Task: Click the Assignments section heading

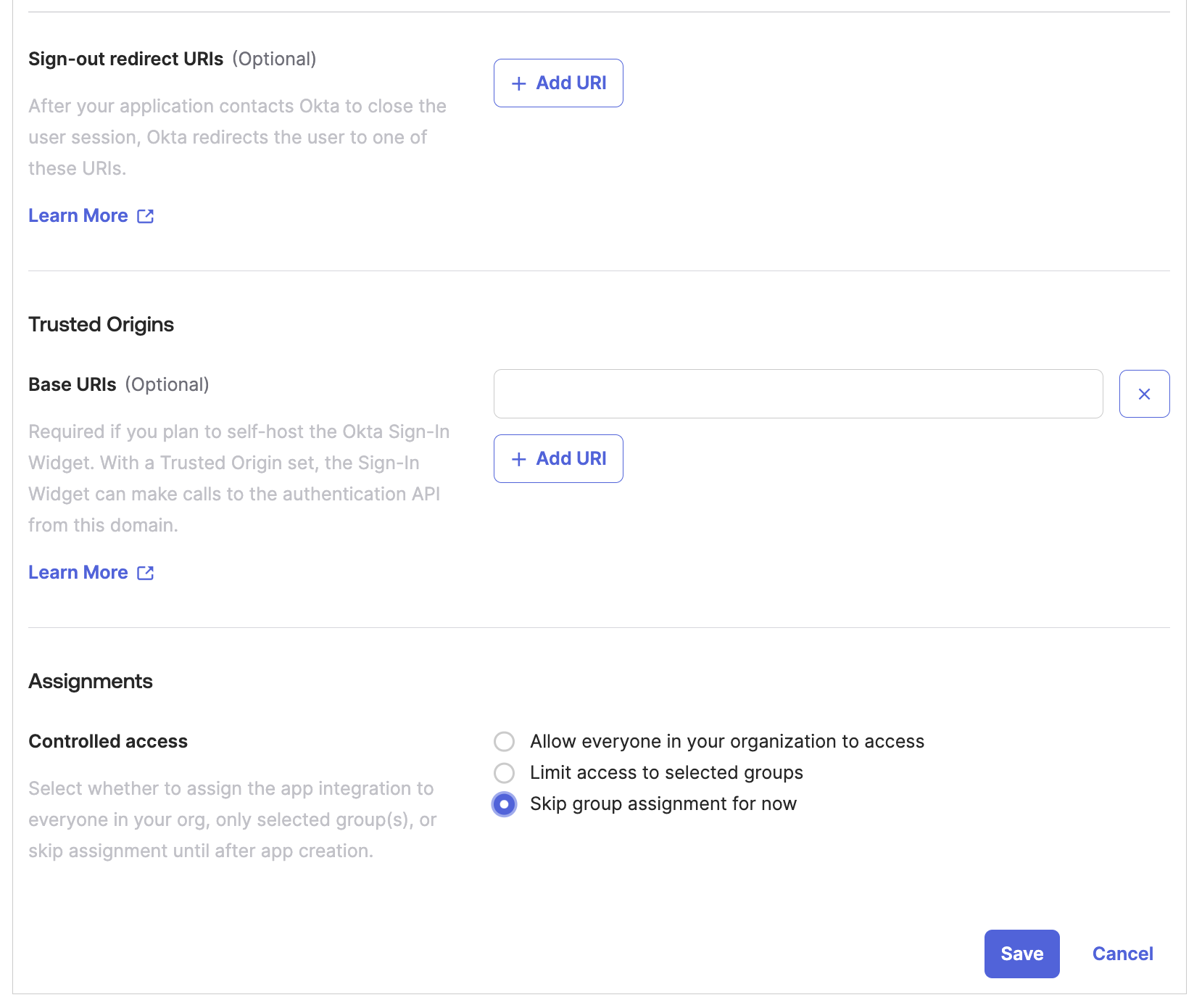Action: [90, 680]
